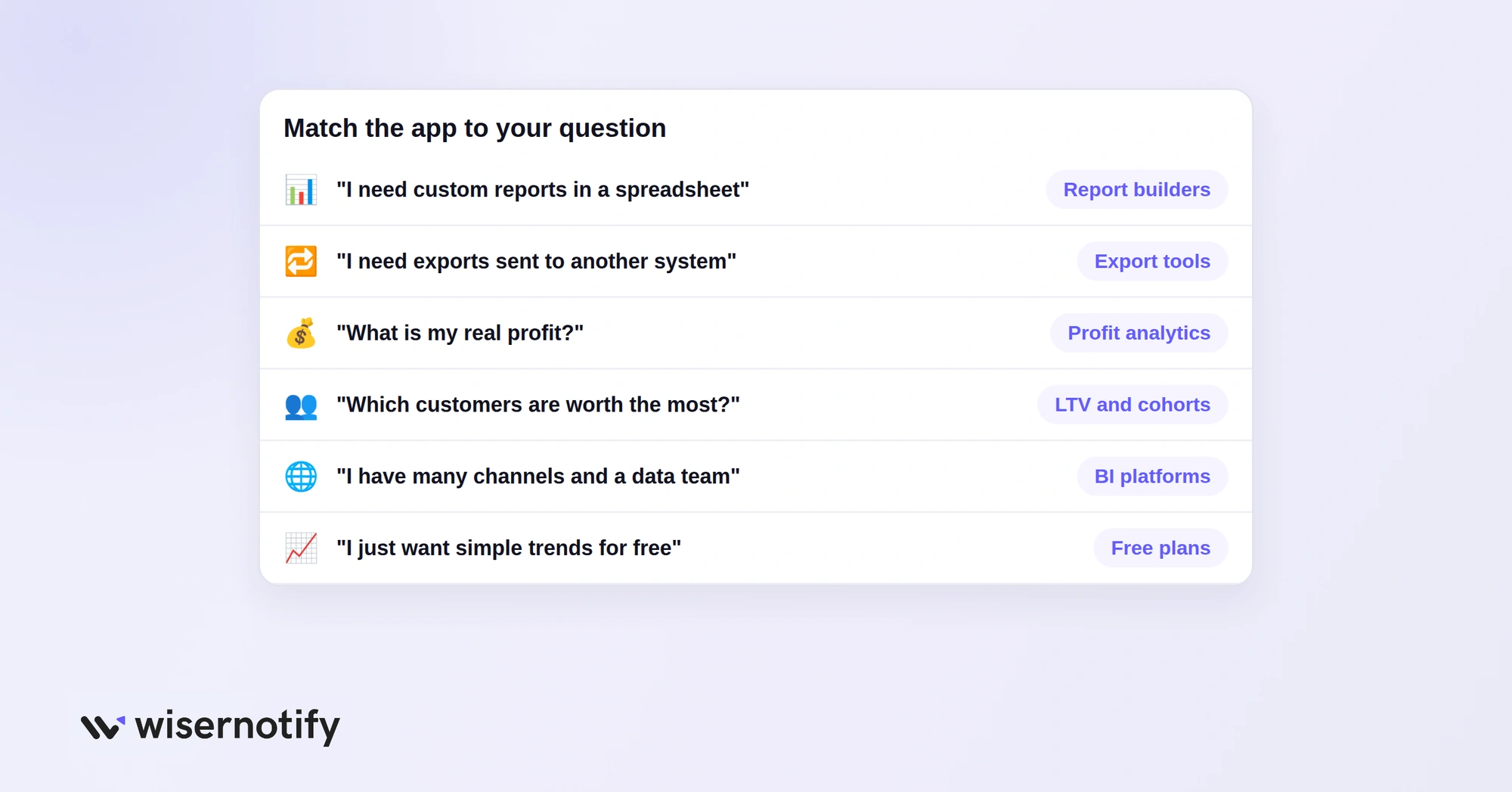
Task: Click the two people silhouettes icon
Action: (301, 405)
